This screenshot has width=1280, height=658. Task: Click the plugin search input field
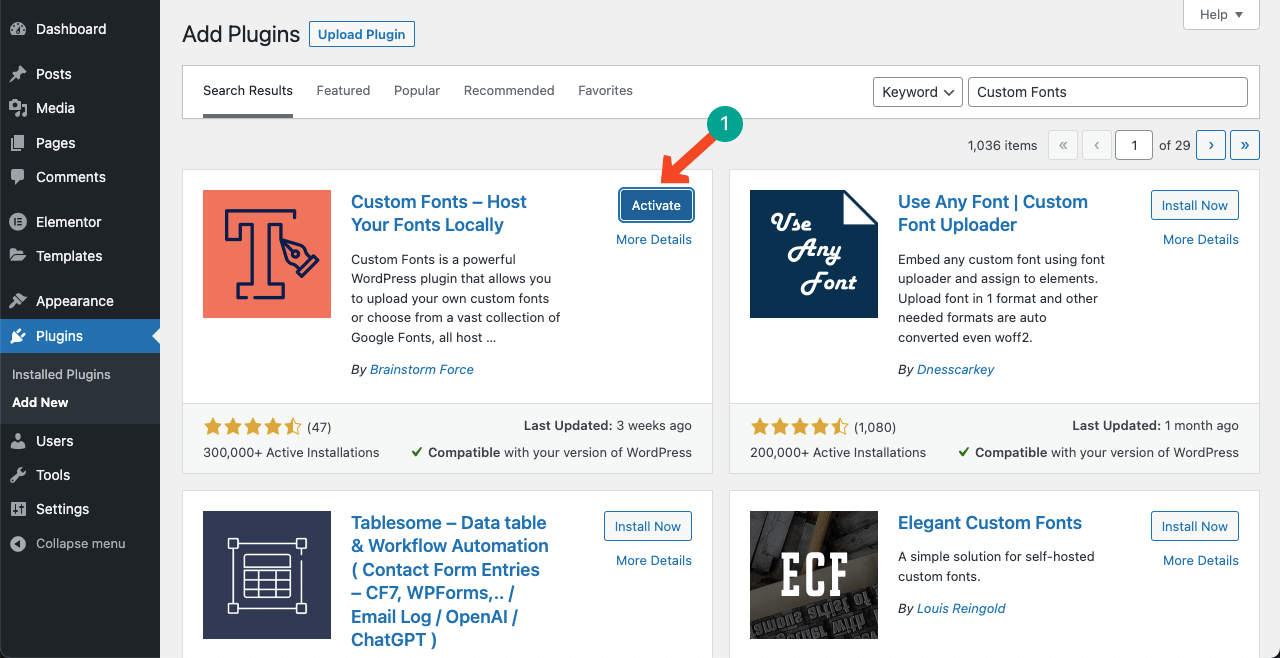pyautogui.click(x=1107, y=92)
